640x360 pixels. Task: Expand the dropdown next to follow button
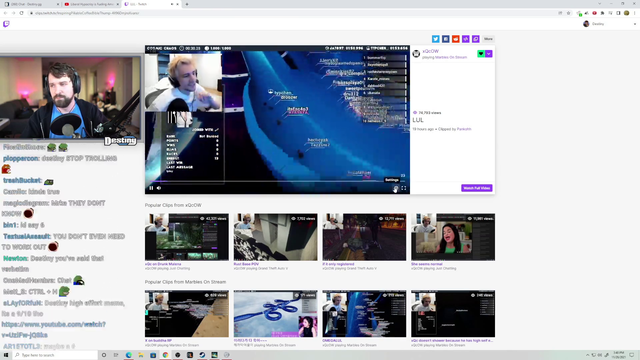pos(489,53)
